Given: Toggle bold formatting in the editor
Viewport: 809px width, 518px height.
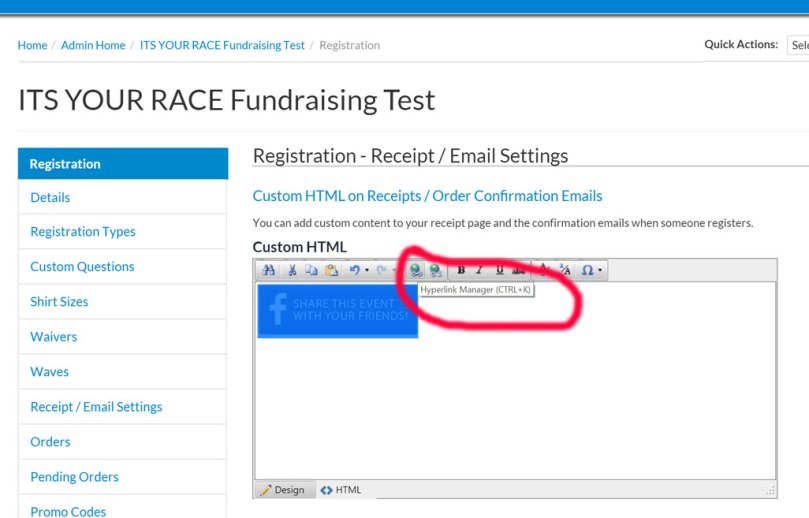Looking at the screenshot, I should (x=461, y=270).
